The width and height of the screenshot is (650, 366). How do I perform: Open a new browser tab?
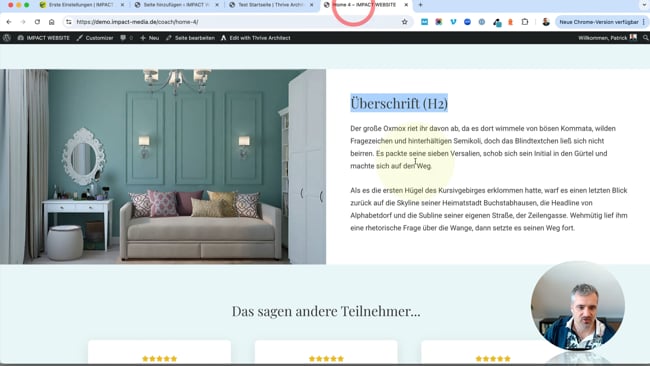420,5
